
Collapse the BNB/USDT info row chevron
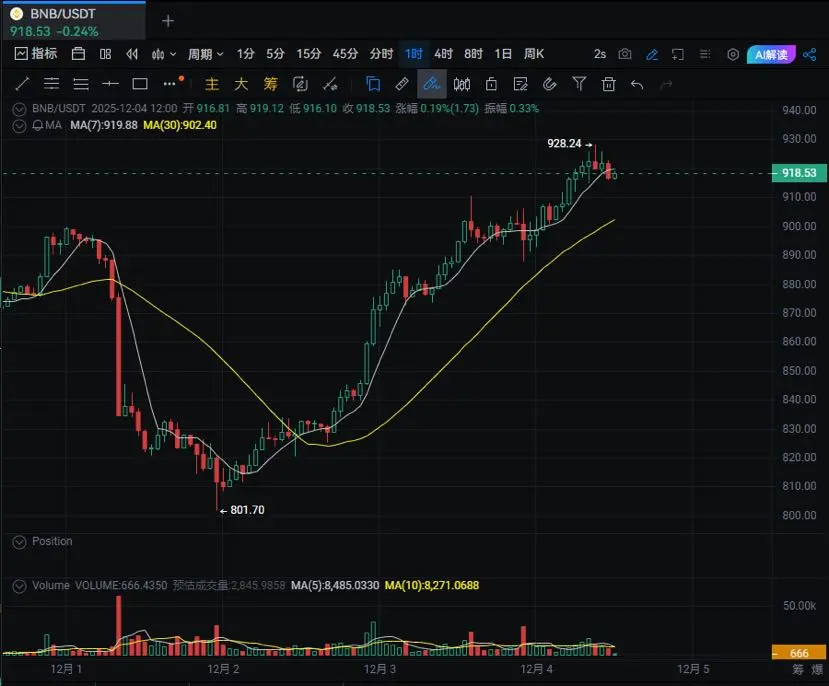coord(19,109)
